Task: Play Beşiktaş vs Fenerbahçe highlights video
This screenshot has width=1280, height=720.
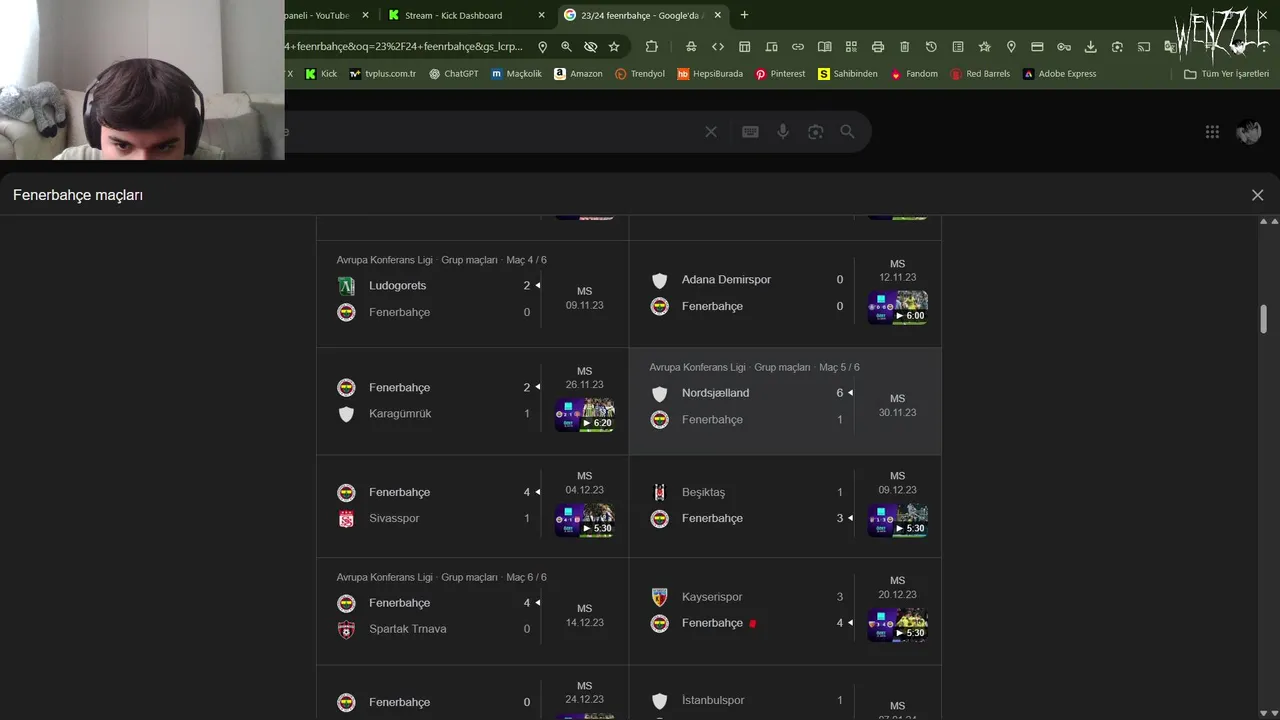Action: [898, 520]
